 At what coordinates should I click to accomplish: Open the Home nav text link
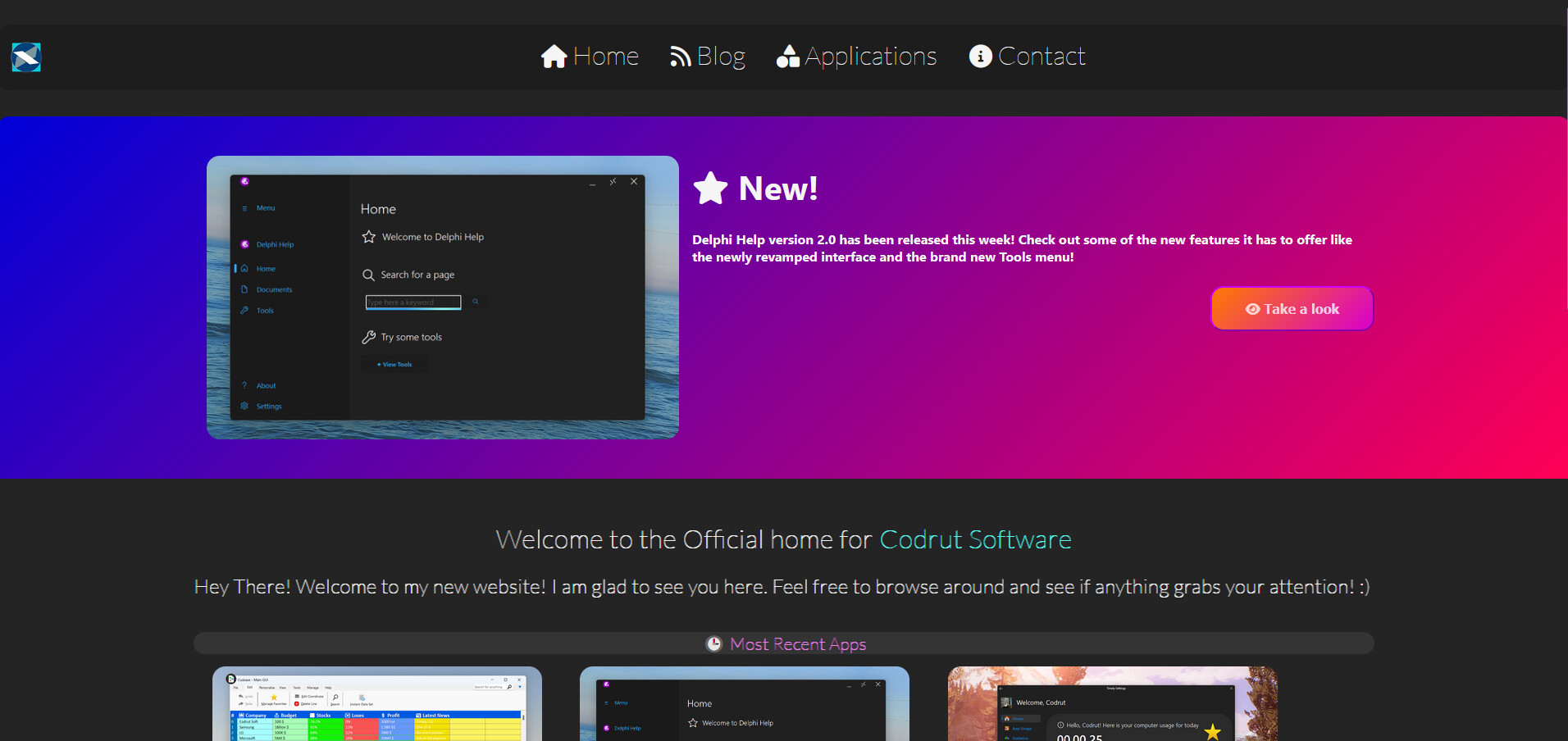click(x=605, y=57)
